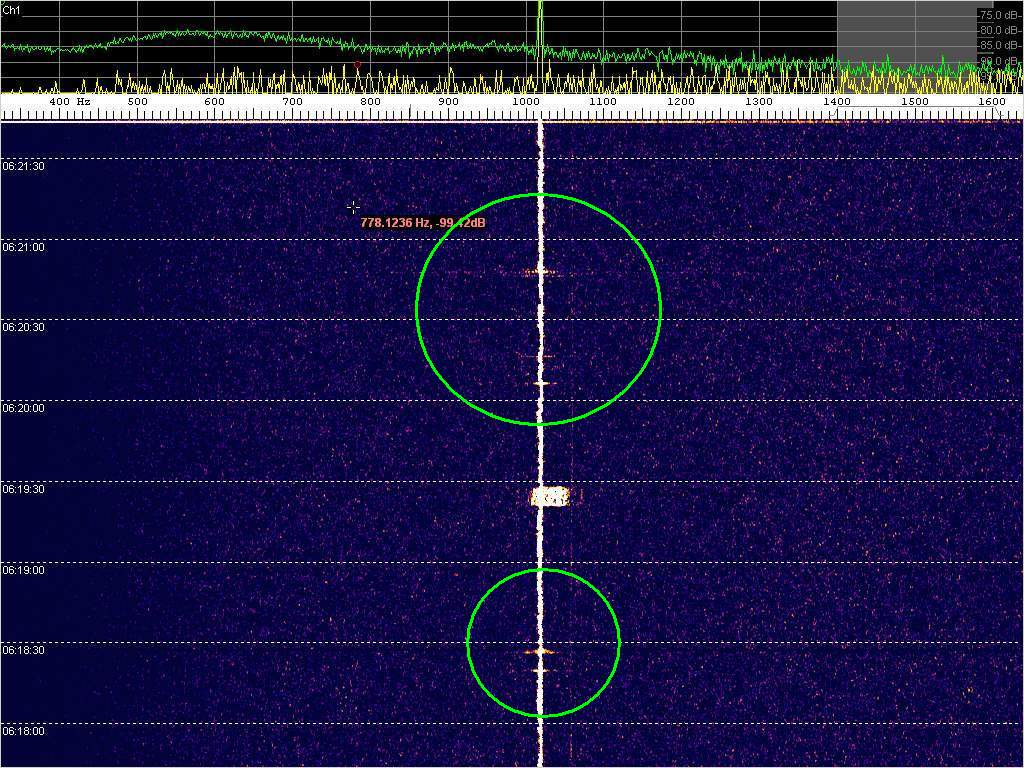This screenshot has height=768, width=1024.
Task: Click the 1200 mark on the frequency scale
Action: 681,102
